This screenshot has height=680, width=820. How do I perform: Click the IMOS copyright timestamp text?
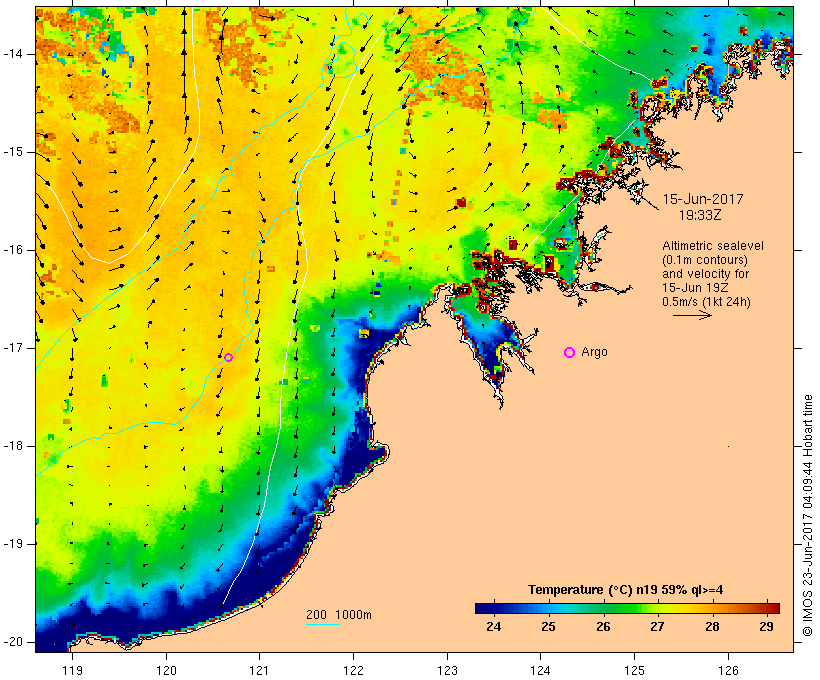click(x=808, y=515)
